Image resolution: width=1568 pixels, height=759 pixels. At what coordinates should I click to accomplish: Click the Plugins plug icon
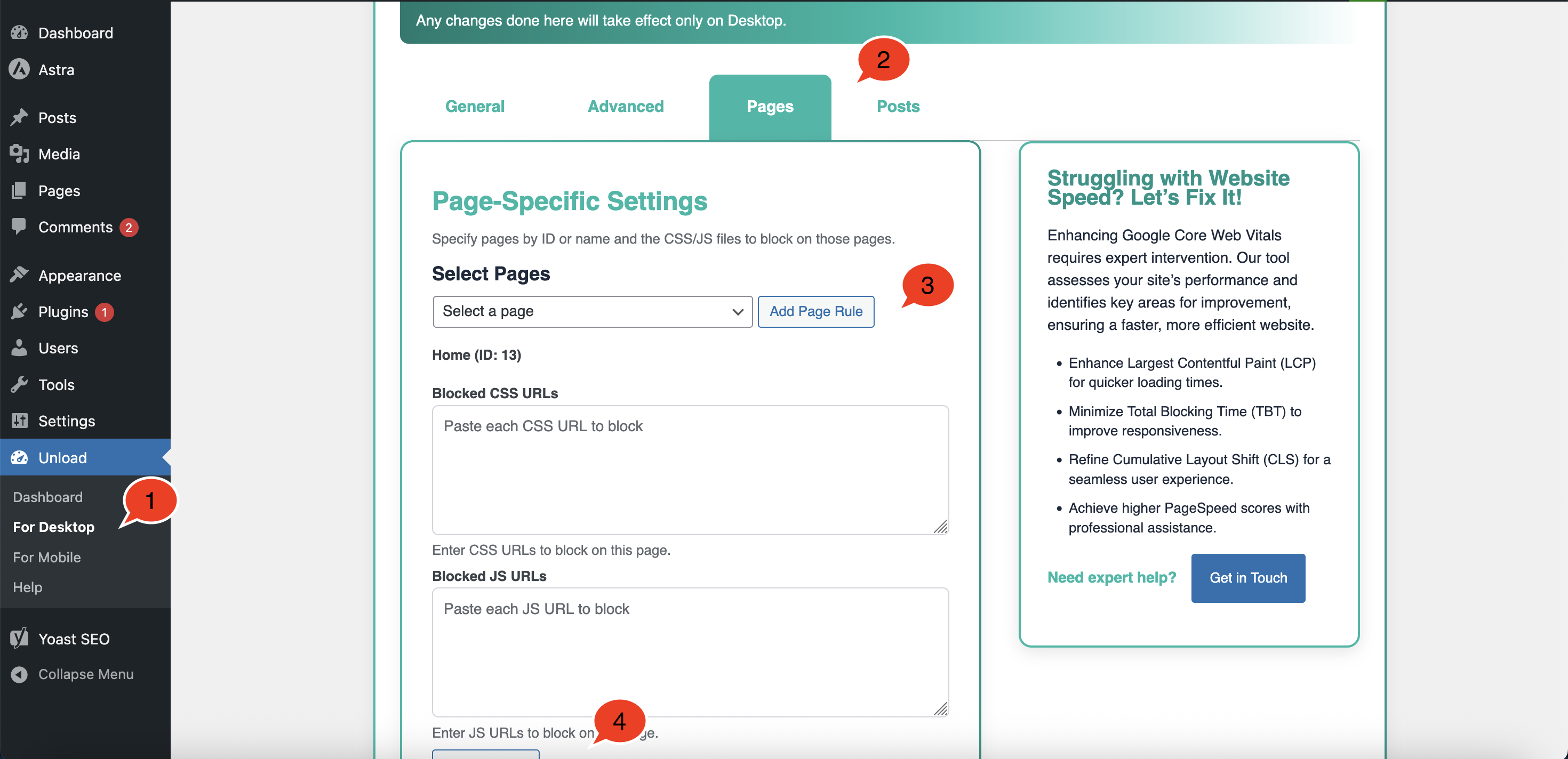19,311
